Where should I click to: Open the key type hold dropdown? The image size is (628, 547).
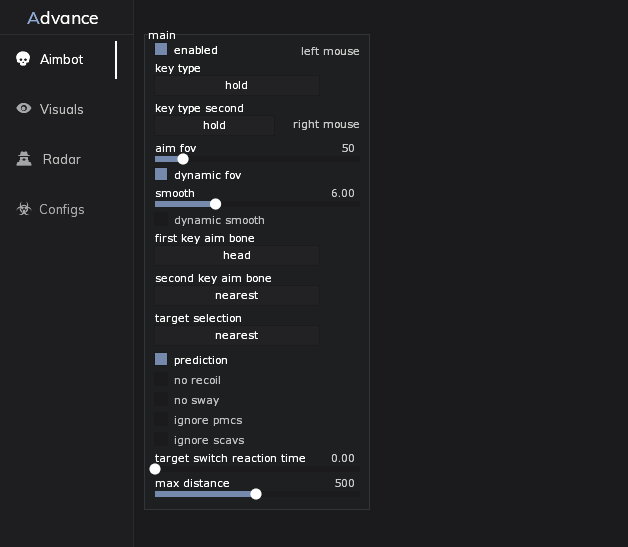click(x=237, y=86)
